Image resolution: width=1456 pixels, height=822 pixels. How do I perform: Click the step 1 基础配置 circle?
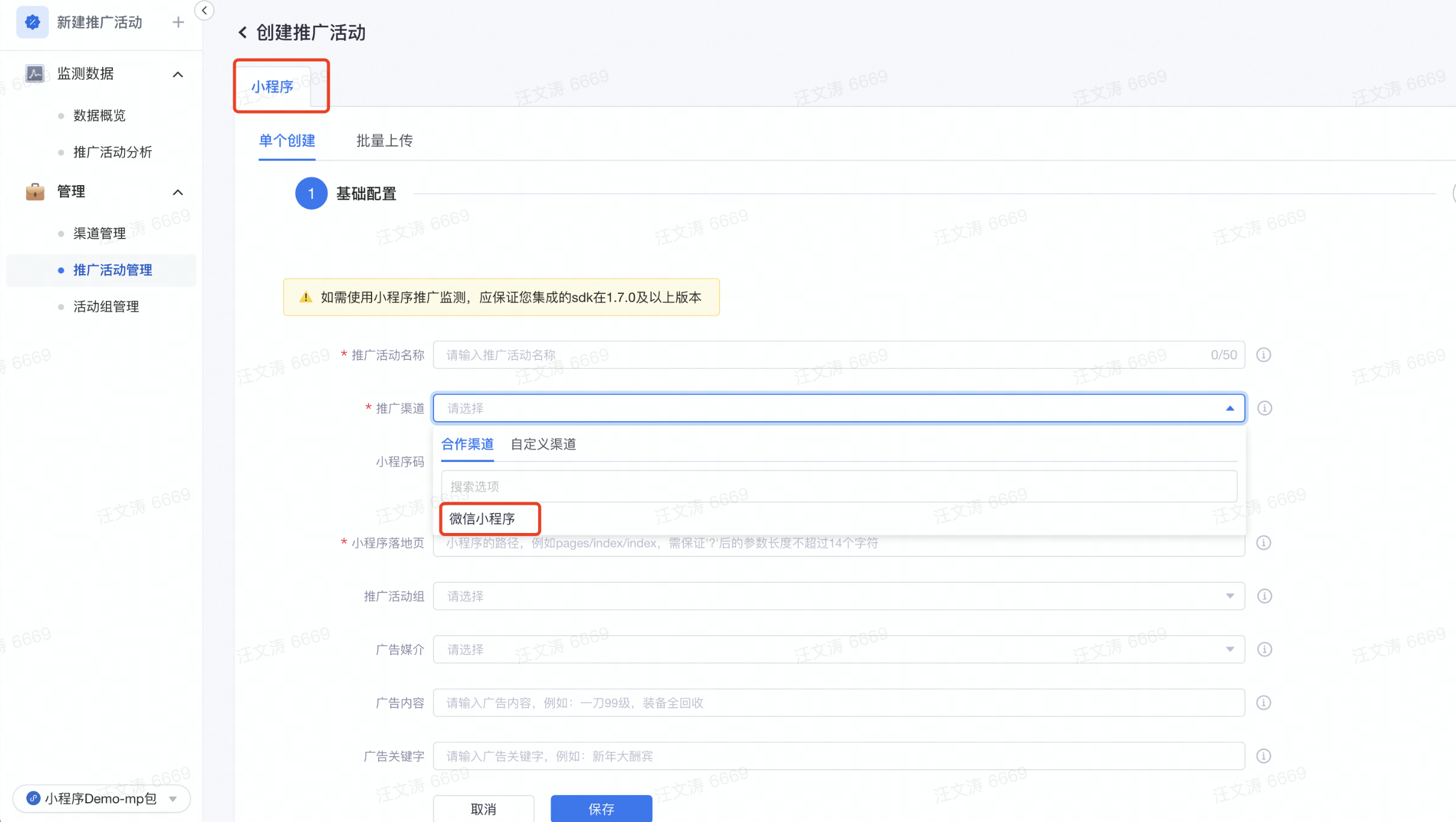pos(311,193)
